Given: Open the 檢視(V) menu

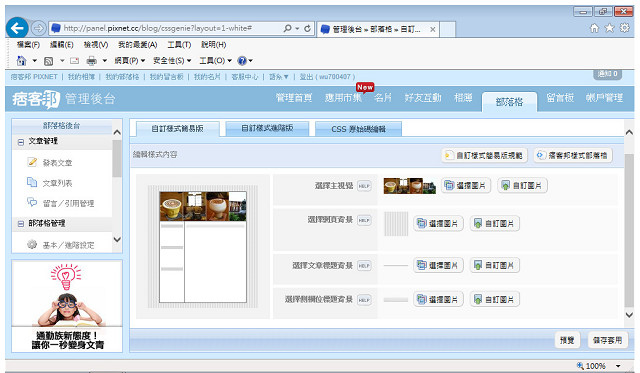Looking at the screenshot, I should [96, 44].
